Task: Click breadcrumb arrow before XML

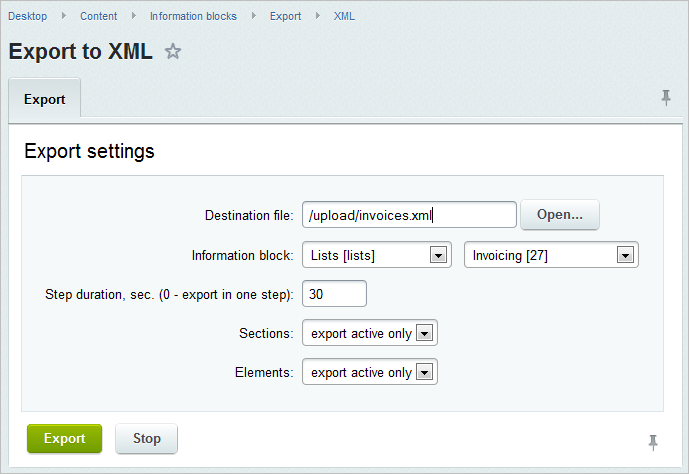Action: (x=318, y=16)
